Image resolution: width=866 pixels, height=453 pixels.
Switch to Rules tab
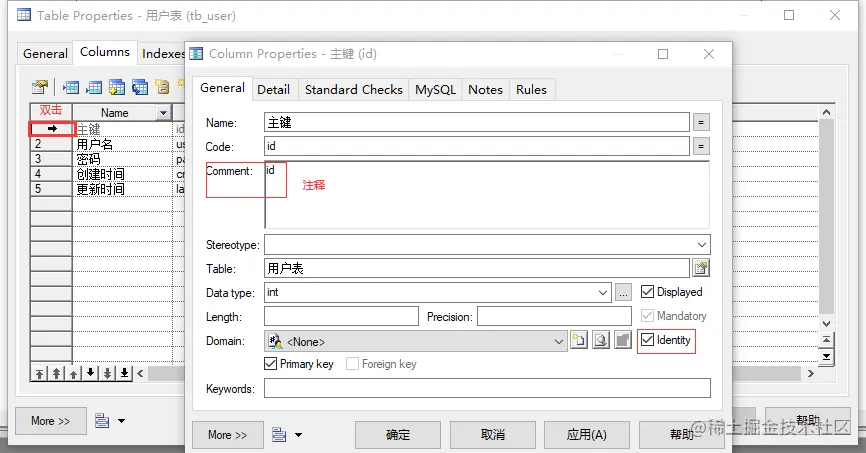531,89
